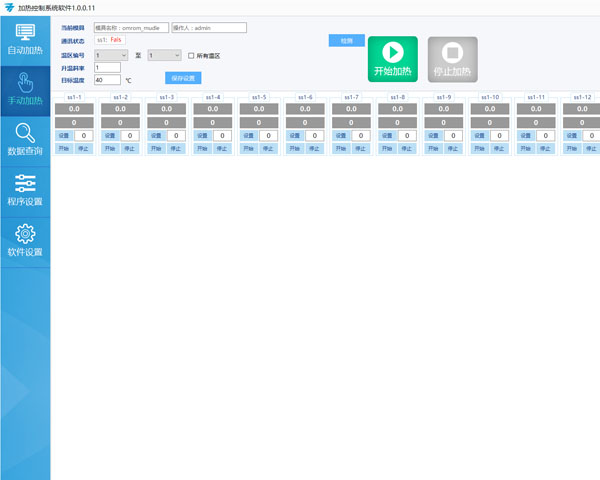Focus the 升温斜率 input field
The width and height of the screenshot is (600, 480).
tap(106, 67)
